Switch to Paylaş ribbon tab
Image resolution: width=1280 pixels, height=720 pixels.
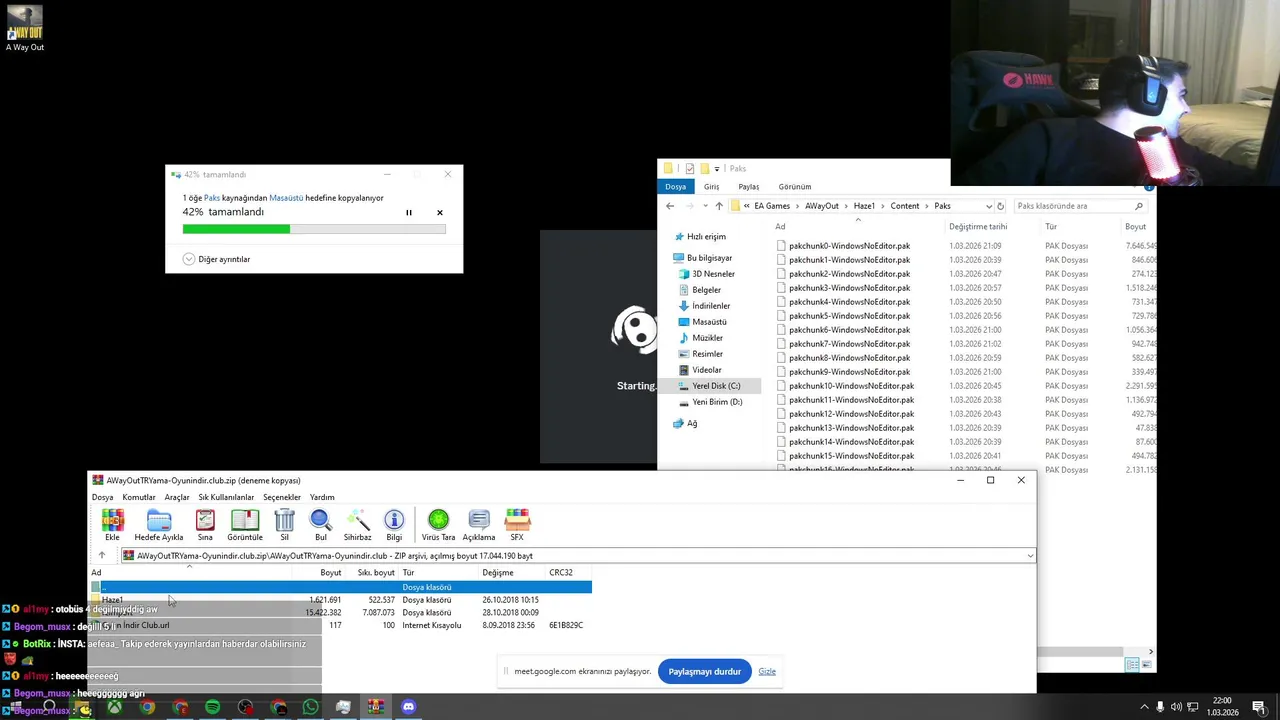pyautogui.click(x=749, y=186)
